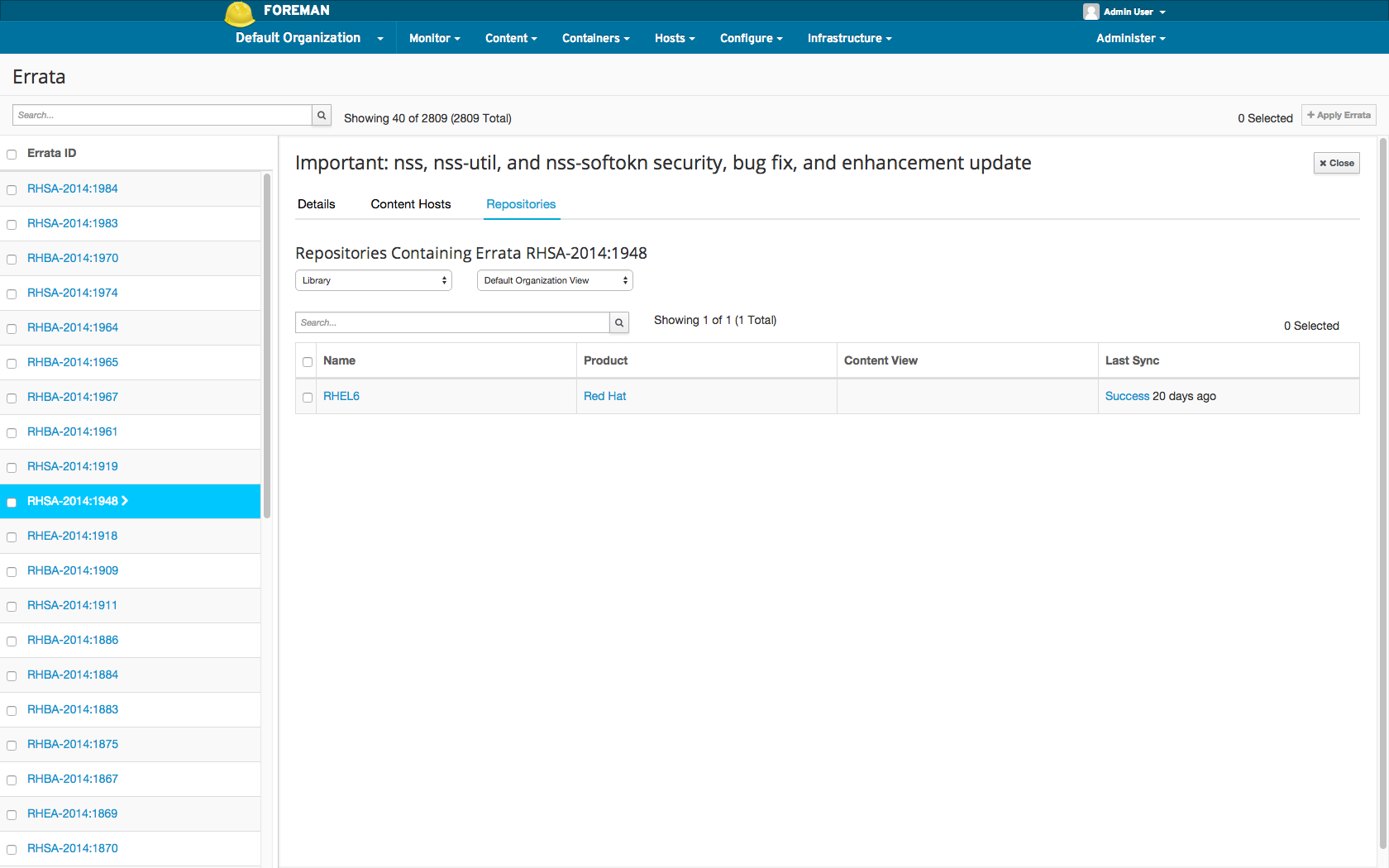This screenshot has width=1389, height=868.
Task: Open the Red Hat product link
Action: point(604,397)
